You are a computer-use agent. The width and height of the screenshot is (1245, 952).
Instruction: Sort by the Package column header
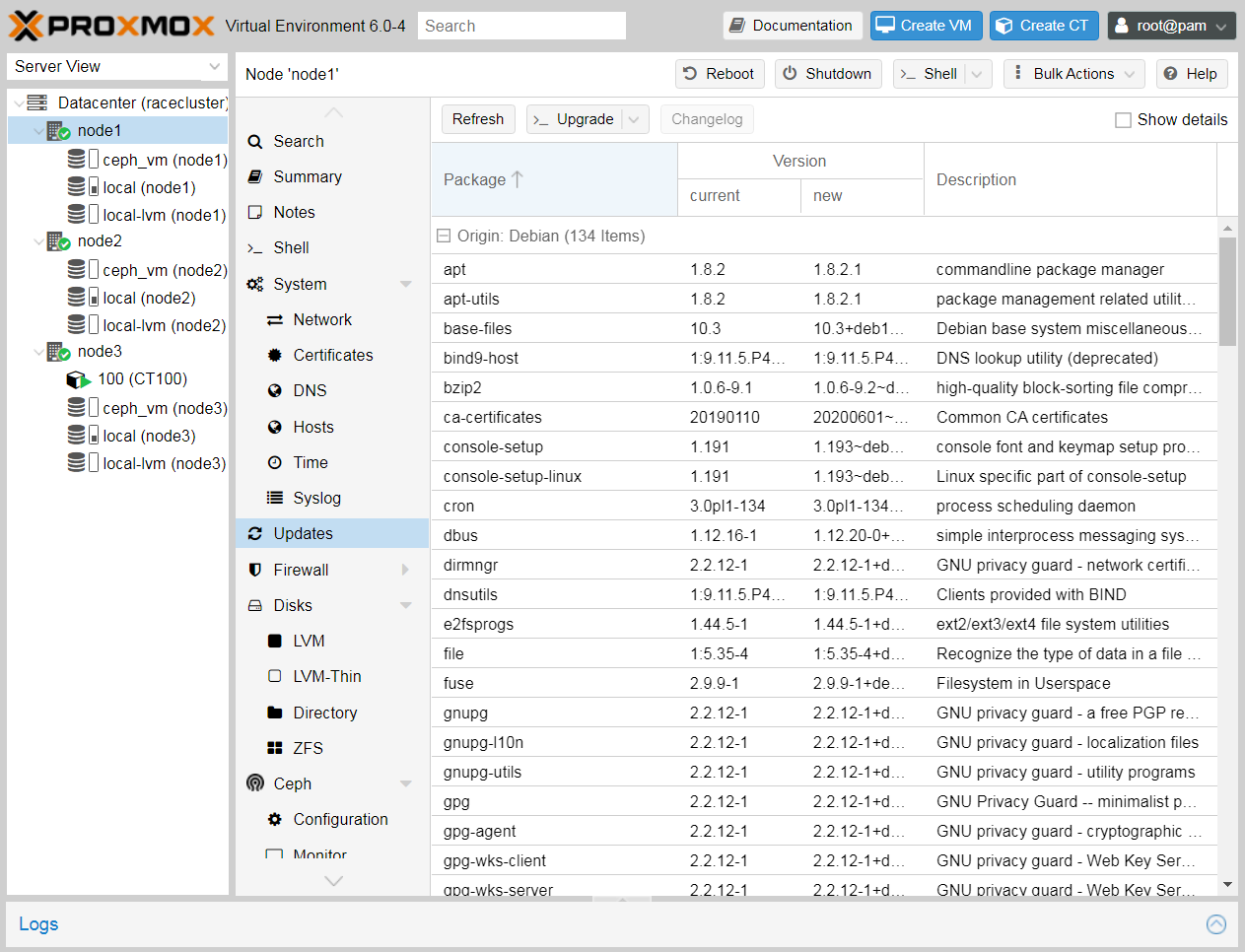coord(554,179)
